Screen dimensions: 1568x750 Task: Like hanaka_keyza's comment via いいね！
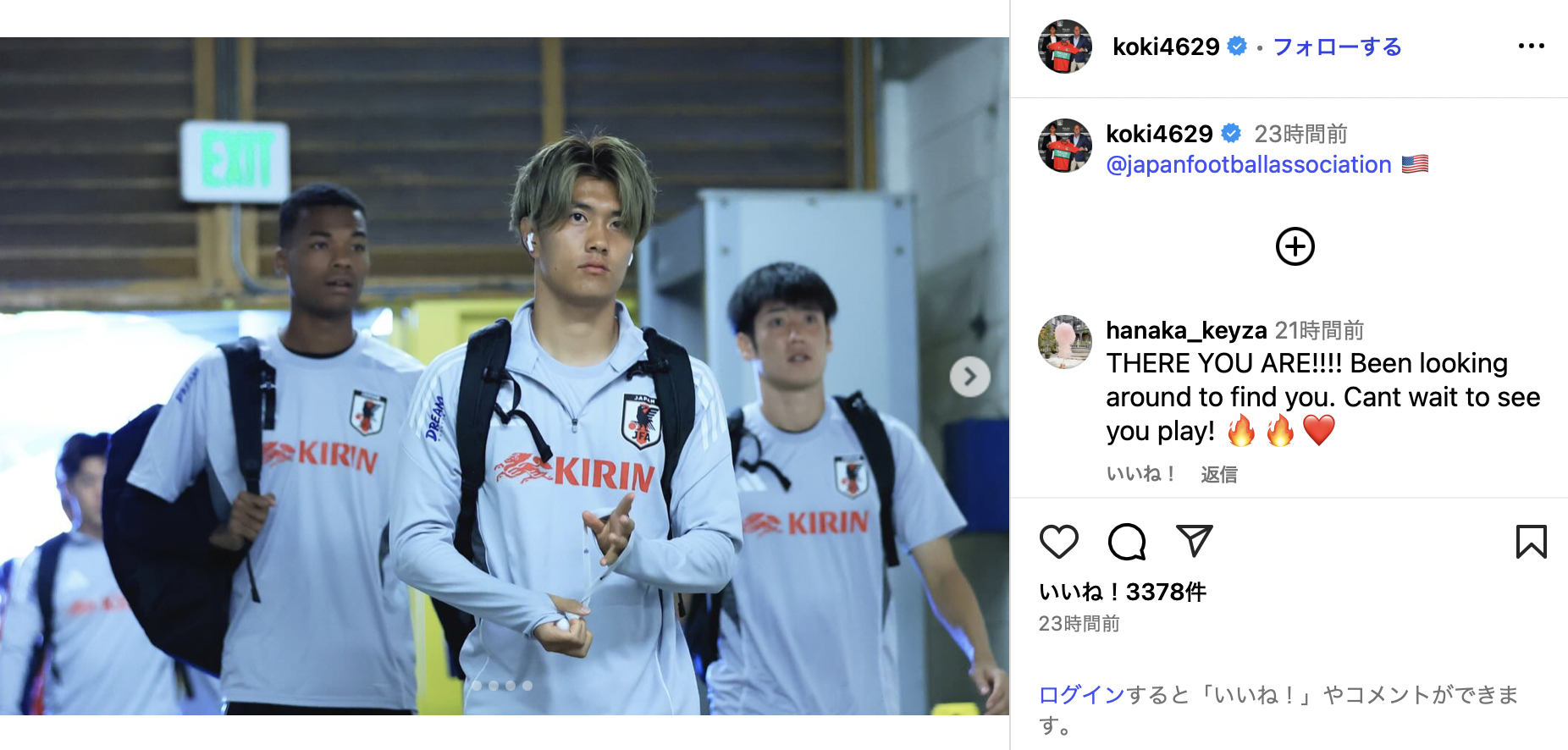coord(1140,474)
